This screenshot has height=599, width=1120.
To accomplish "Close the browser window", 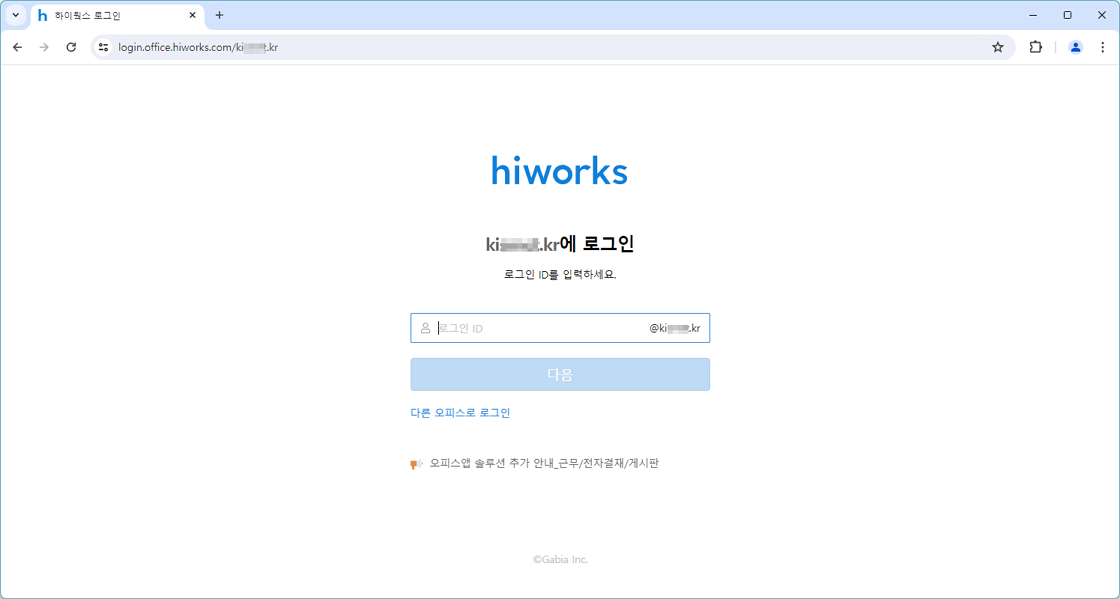I will (x=1102, y=15).
